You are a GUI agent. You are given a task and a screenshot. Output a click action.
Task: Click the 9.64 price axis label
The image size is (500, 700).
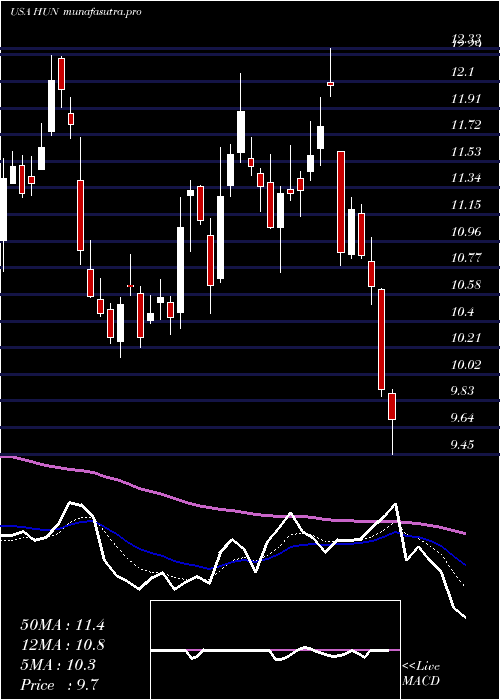coord(463,417)
